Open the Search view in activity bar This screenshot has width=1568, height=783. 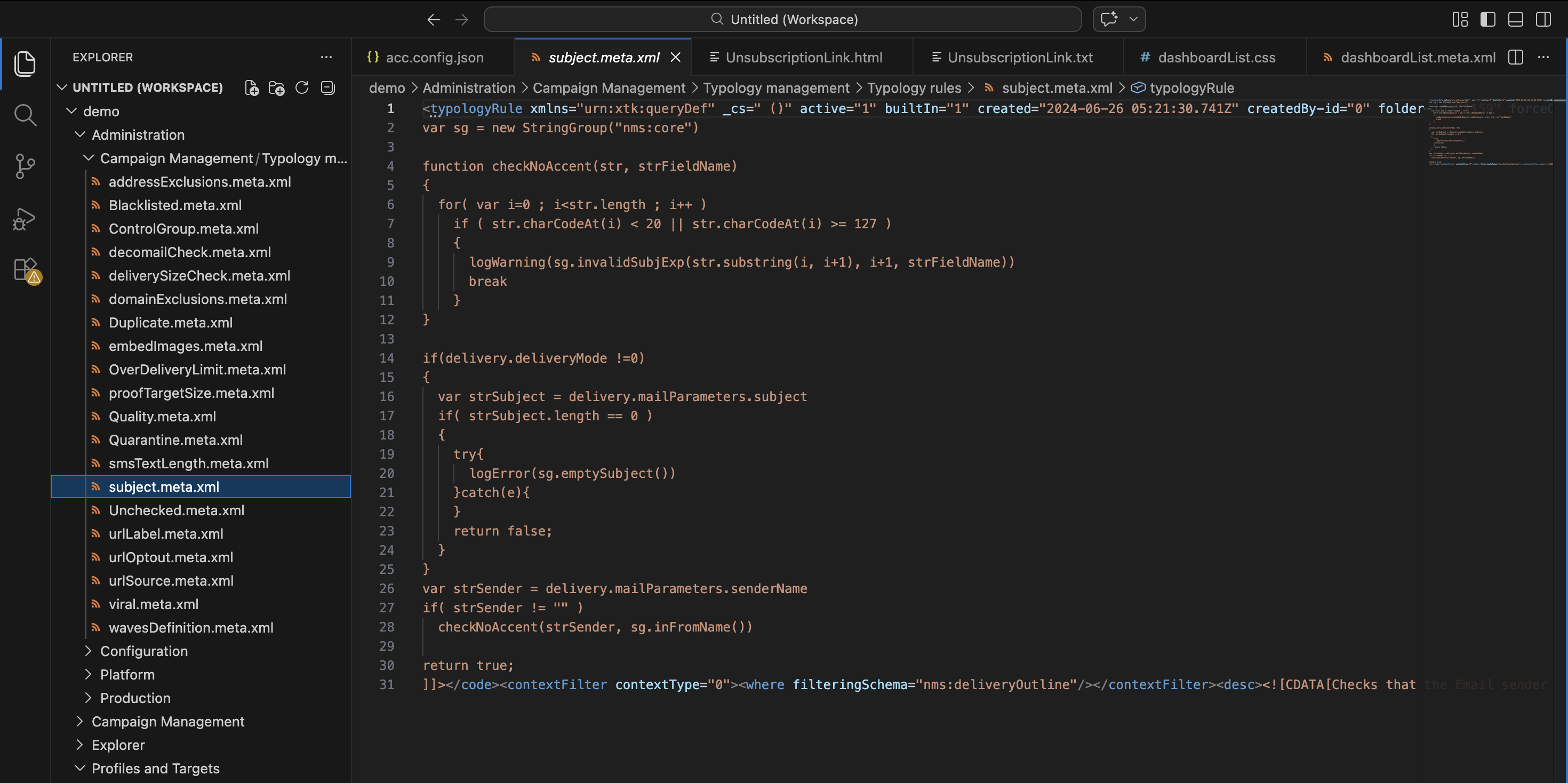25,115
